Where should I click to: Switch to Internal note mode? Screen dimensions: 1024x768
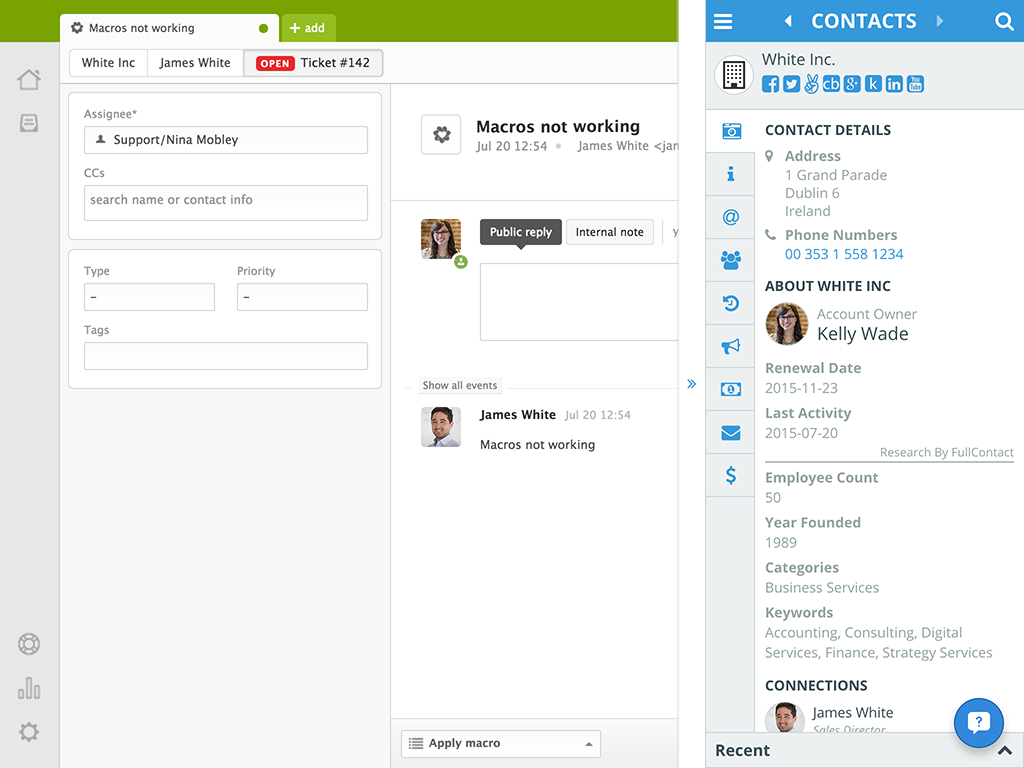tap(609, 232)
